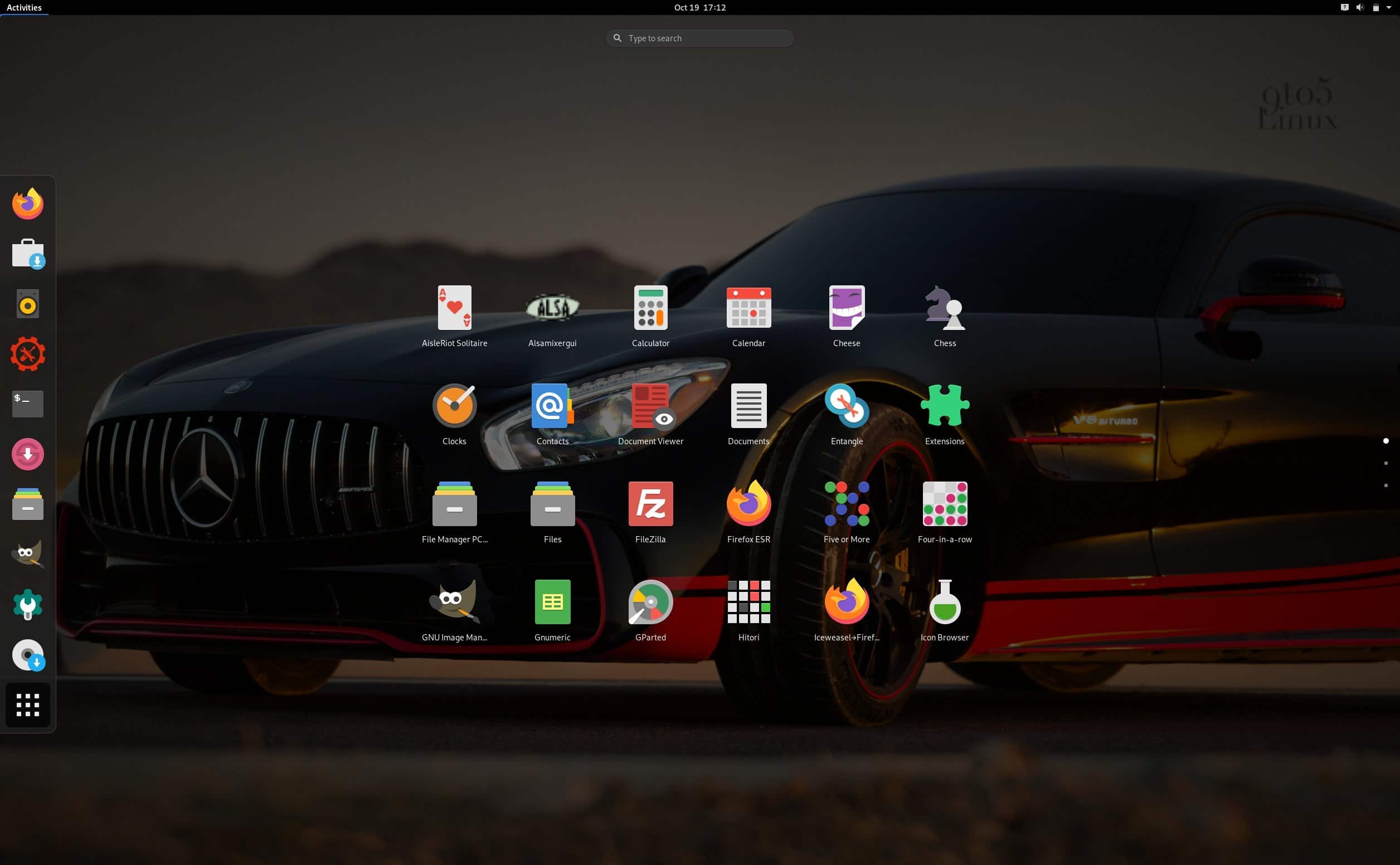1400x865 pixels.
Task: Open GNU Image Manipulation Program in the grid
Action: (455, 610)
